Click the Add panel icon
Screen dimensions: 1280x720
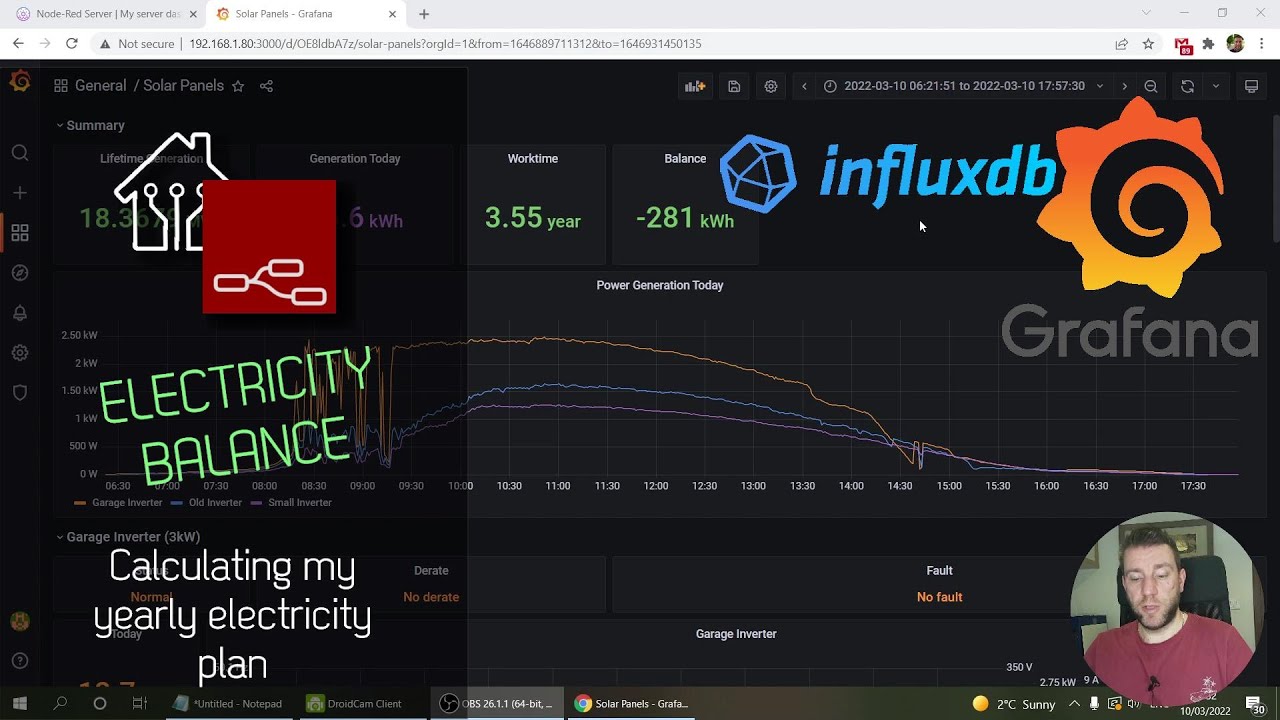pos(695,86)
